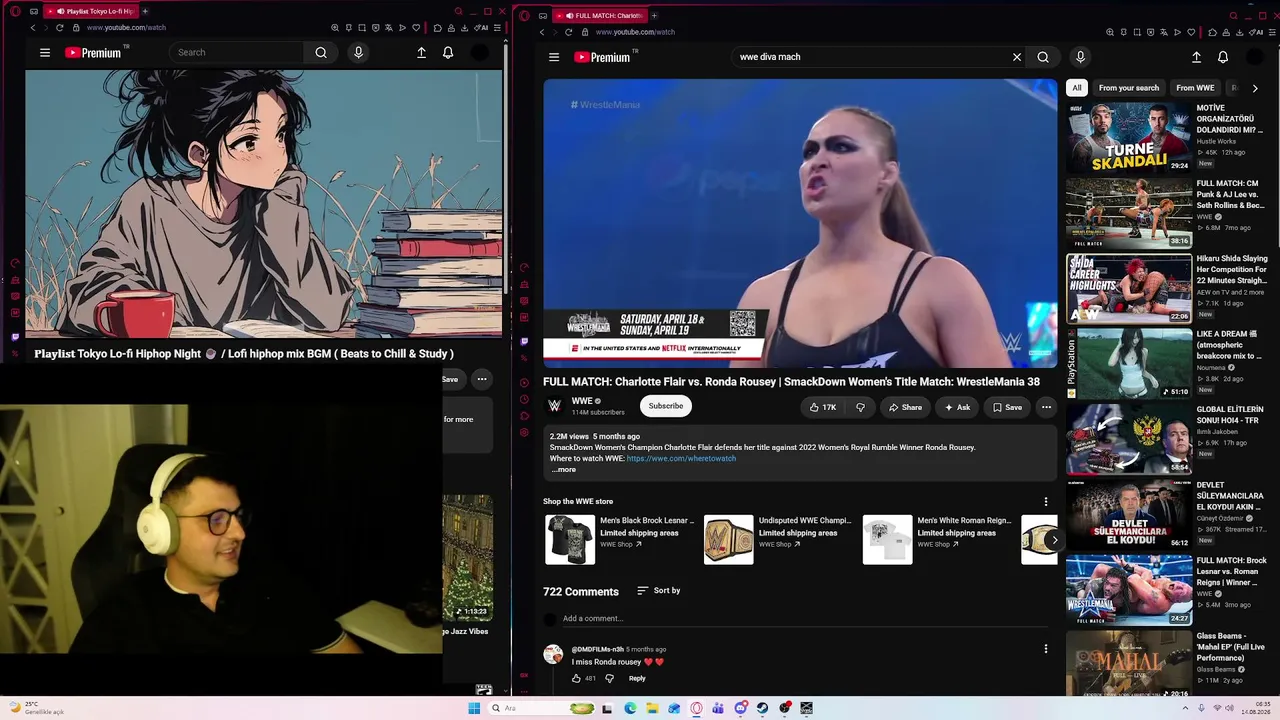The height and width of the screenshot is (720, 1280).
Task: Select the 'From WWE' filter chip
Action: 1195,88
